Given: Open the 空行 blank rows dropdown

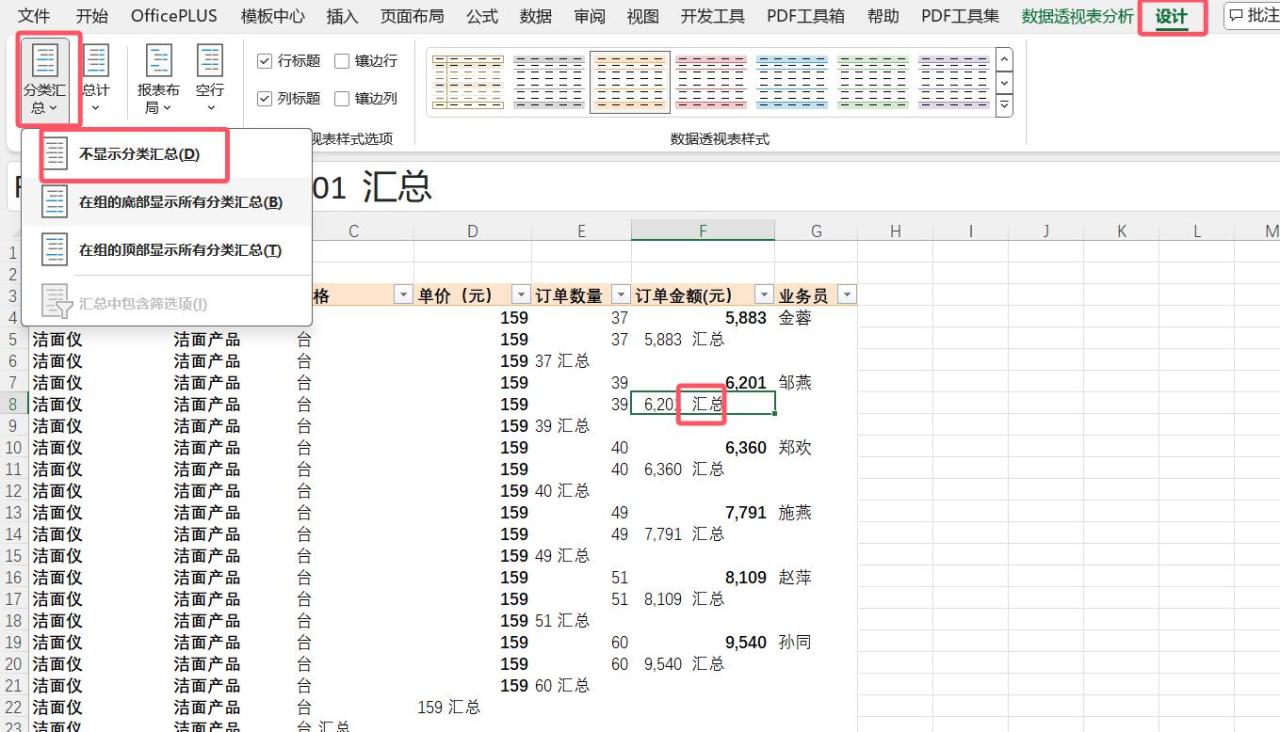Looking at the screenshot, I should (x=210, y=80).
